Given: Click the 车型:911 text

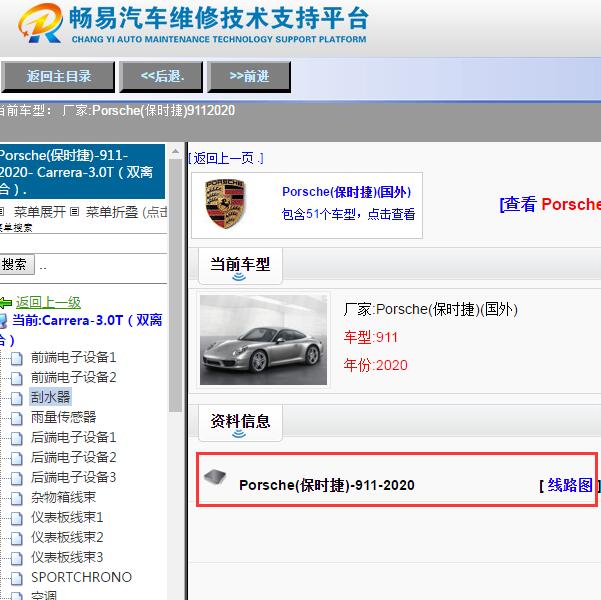Looking at the screenshot, I should (x=371, y=337).
